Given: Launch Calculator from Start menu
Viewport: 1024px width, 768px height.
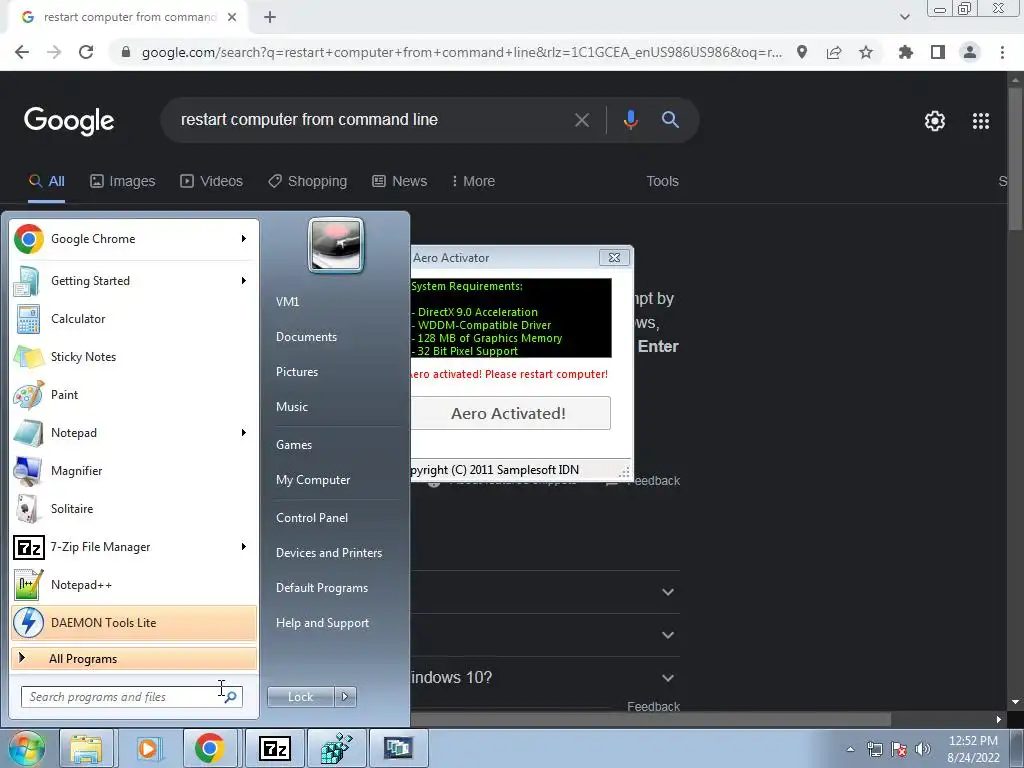Looking at the screenshot, I should click(x=134, y=319).
